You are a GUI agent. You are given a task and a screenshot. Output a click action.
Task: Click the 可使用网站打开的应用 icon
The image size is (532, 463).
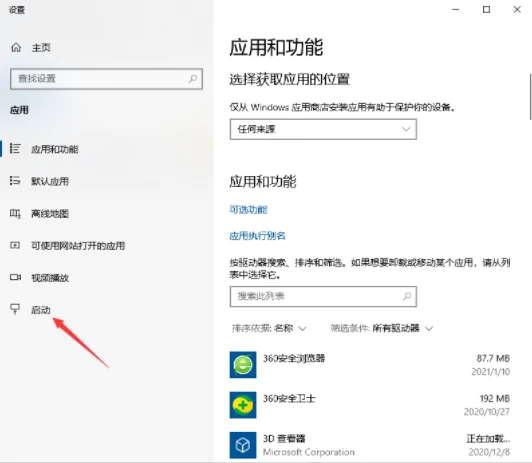(15, 245)
